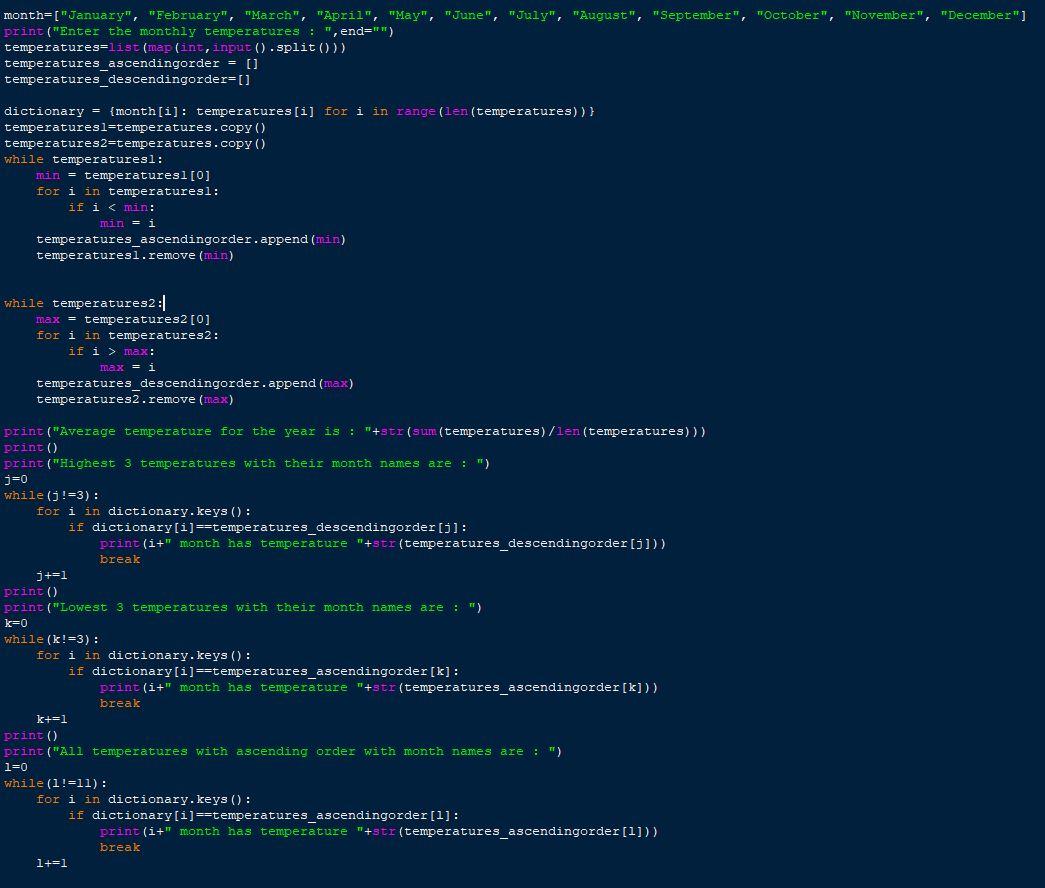Click the temperatures_descendingorder.append(max) line
Viewport: 1045px width, 888px height.
tap(195, 383)
